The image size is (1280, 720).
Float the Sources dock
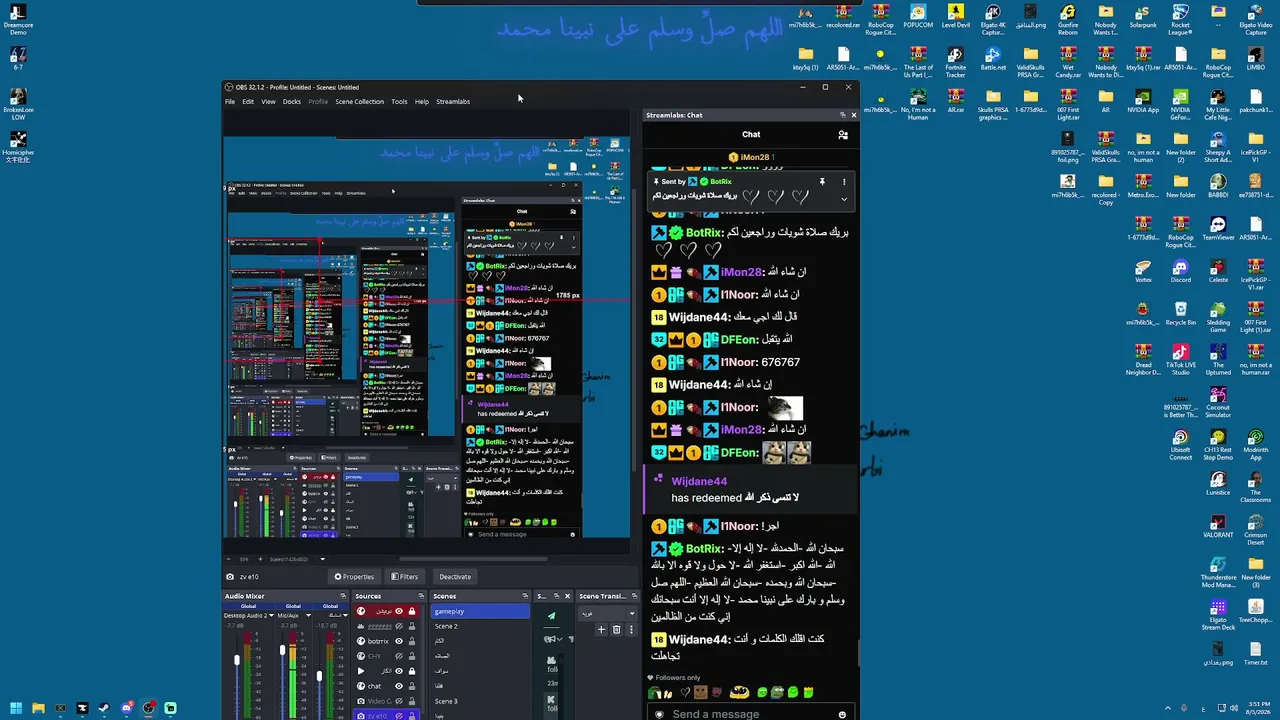(420, 596)
